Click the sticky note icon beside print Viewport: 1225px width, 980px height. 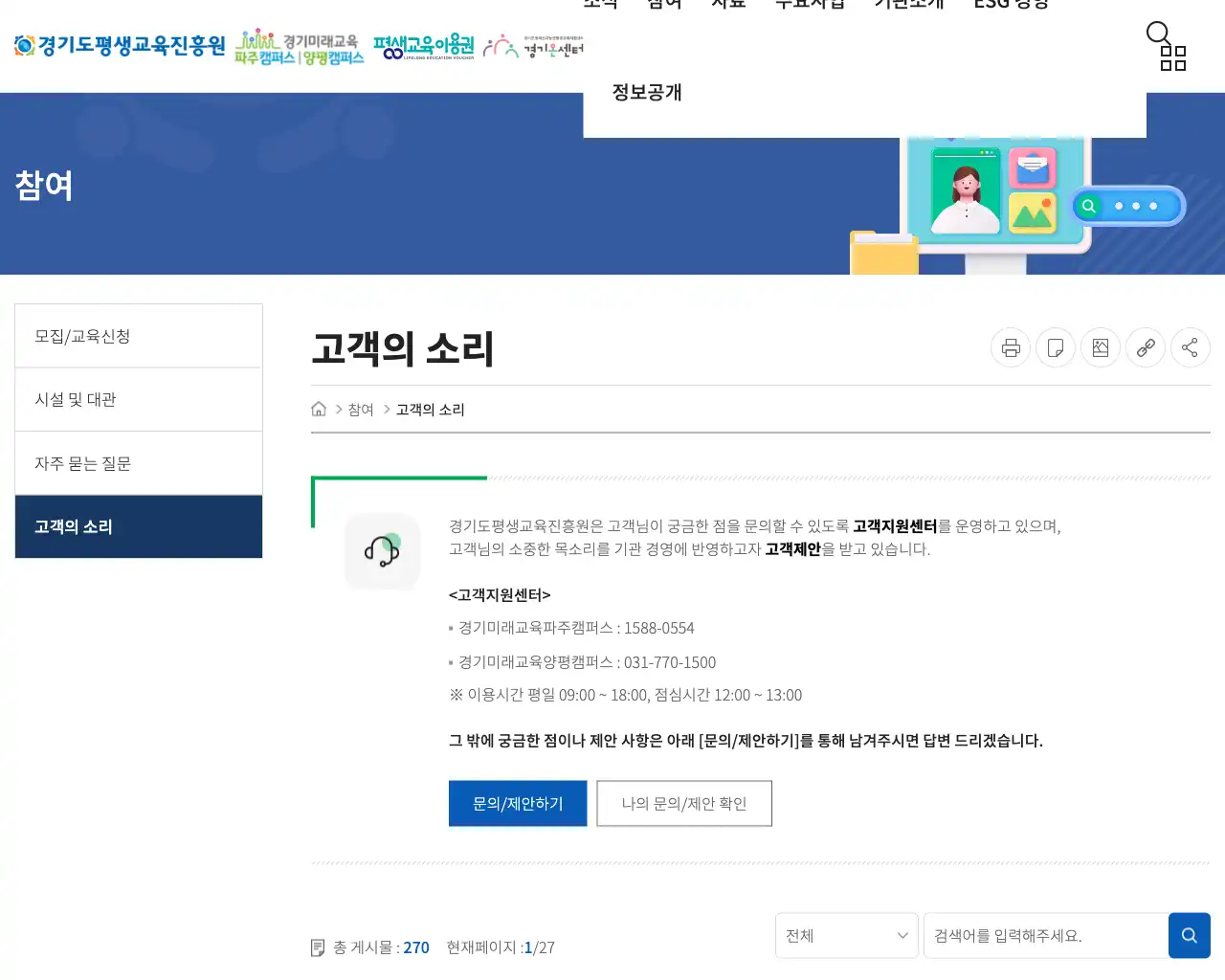[1056, 347]
